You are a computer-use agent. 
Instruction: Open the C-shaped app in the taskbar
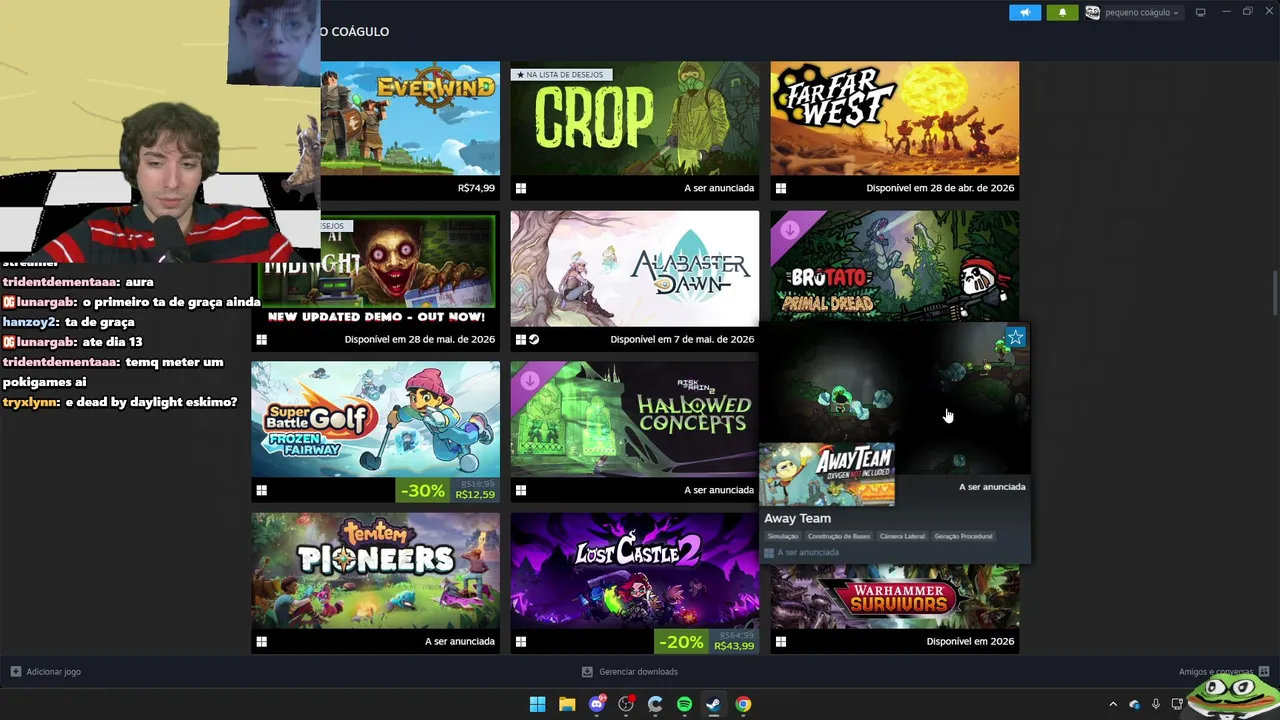655,704
